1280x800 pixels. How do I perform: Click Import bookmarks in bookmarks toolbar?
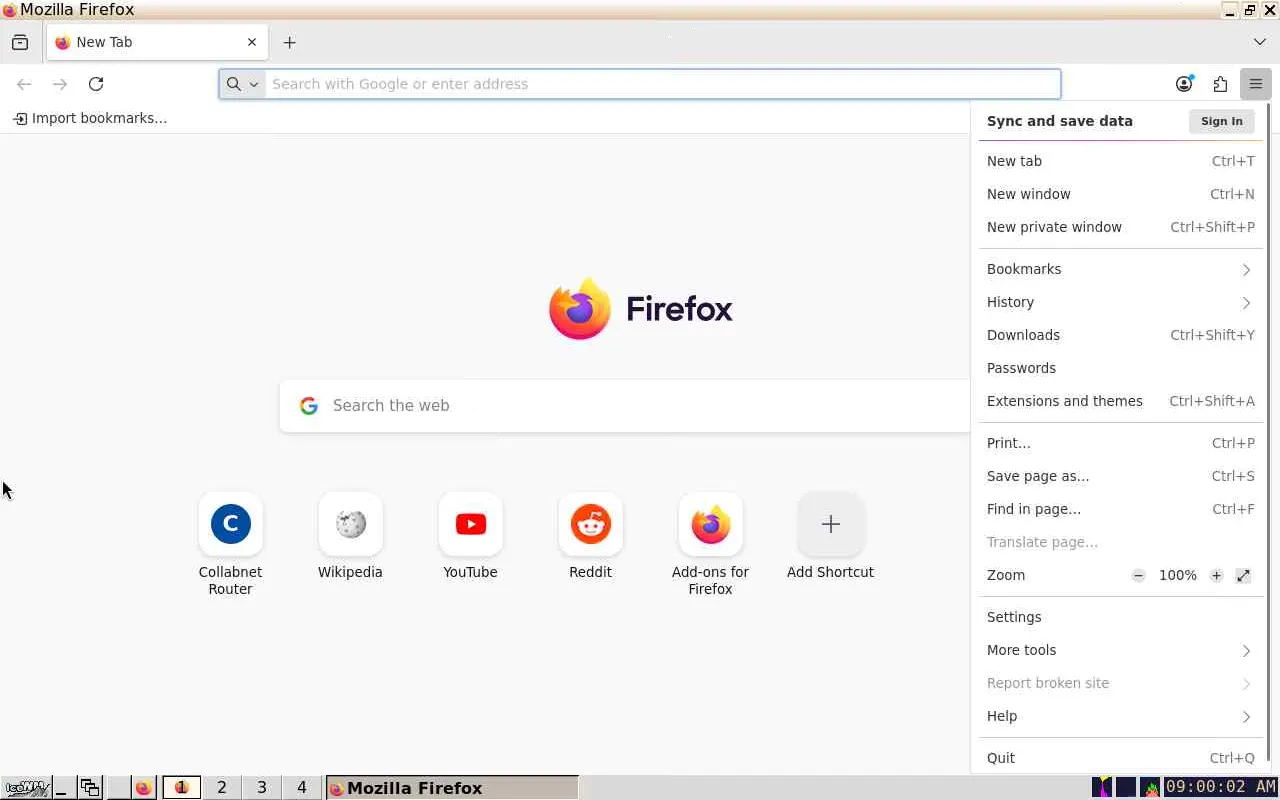(90, 118)
